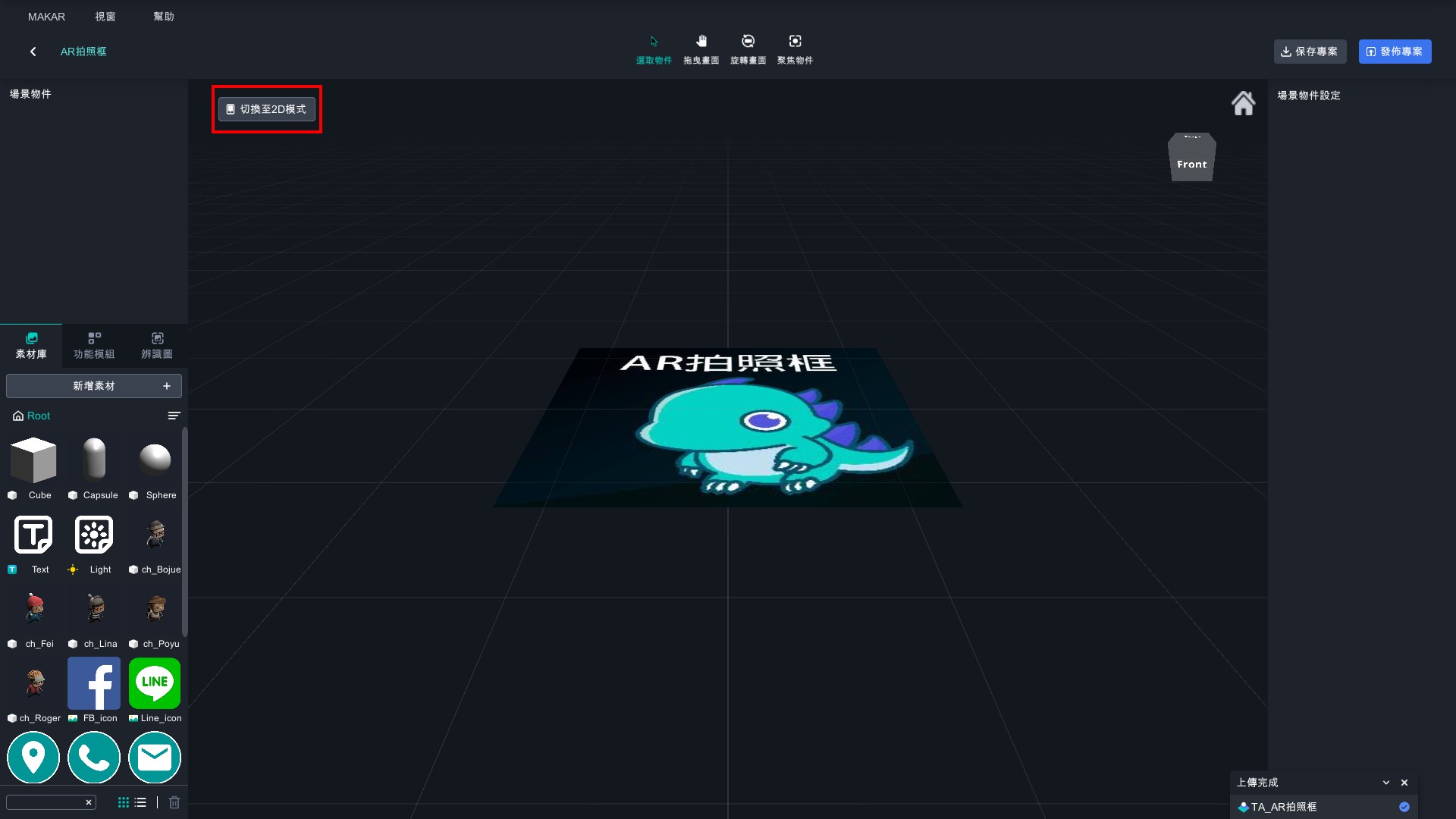Go back with the left arrow icon

pos(33,52)
